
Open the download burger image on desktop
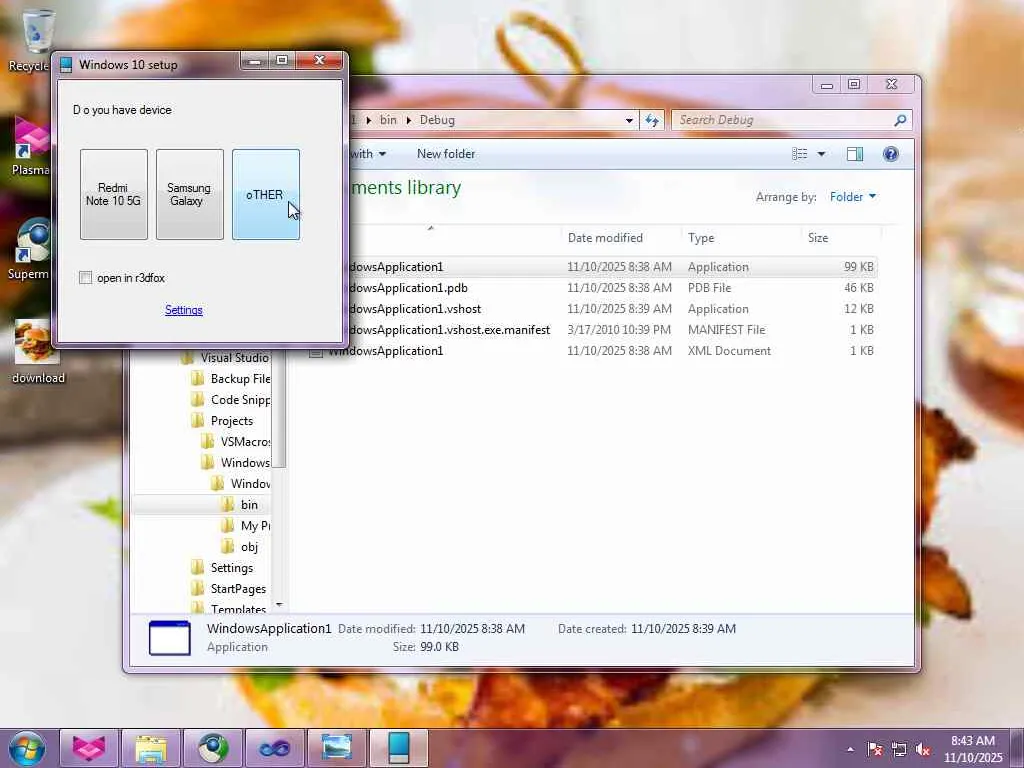[37, 351]
